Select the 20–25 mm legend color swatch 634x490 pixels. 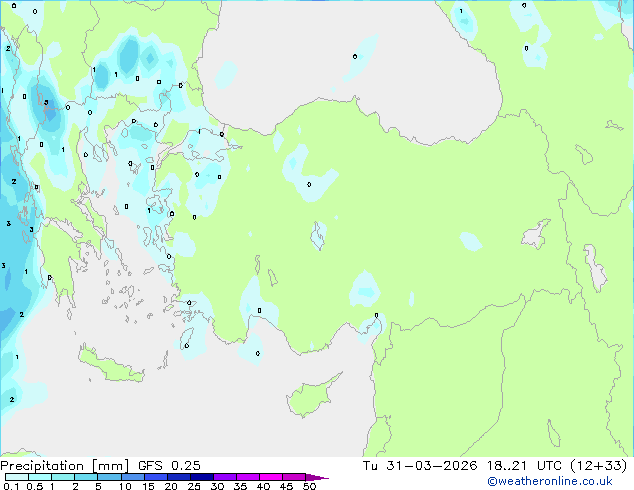click(178, 477)
